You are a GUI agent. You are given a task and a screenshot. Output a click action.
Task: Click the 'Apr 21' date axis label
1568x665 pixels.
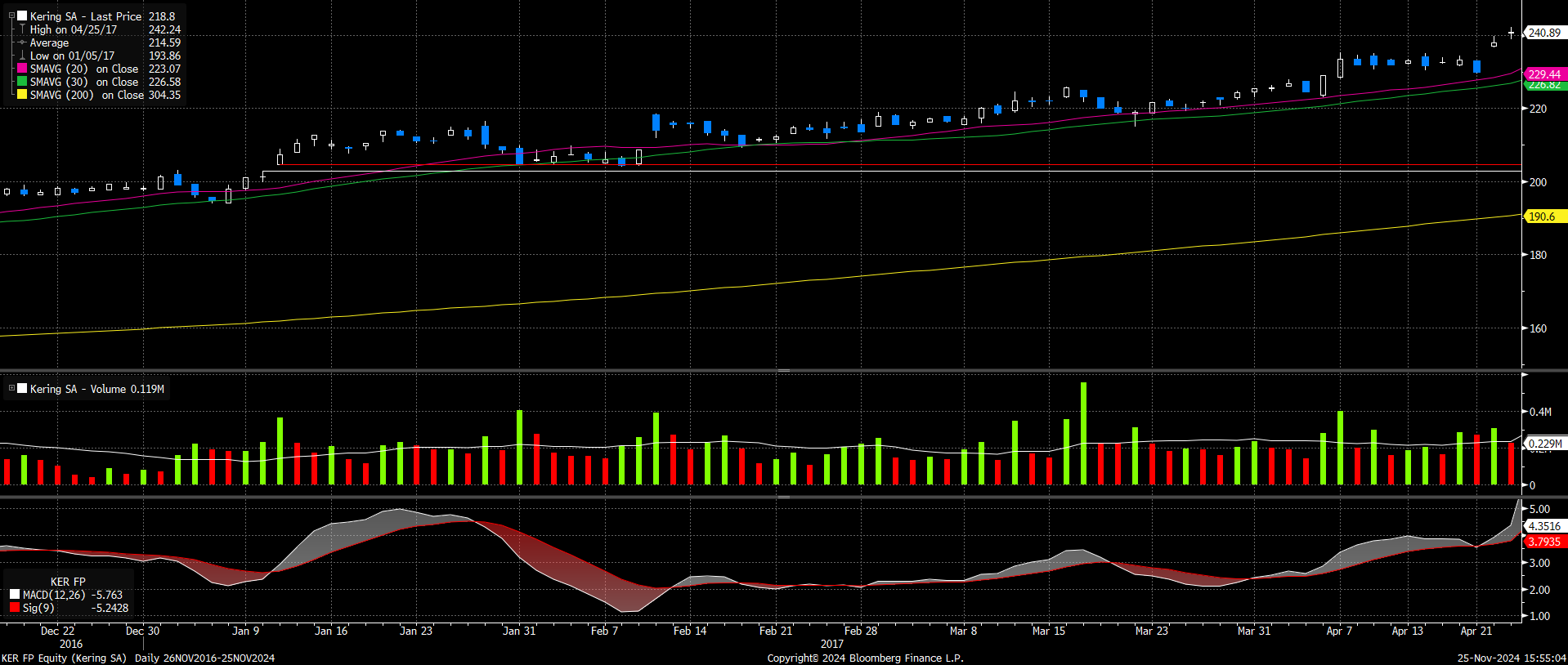coord(1476,631)
